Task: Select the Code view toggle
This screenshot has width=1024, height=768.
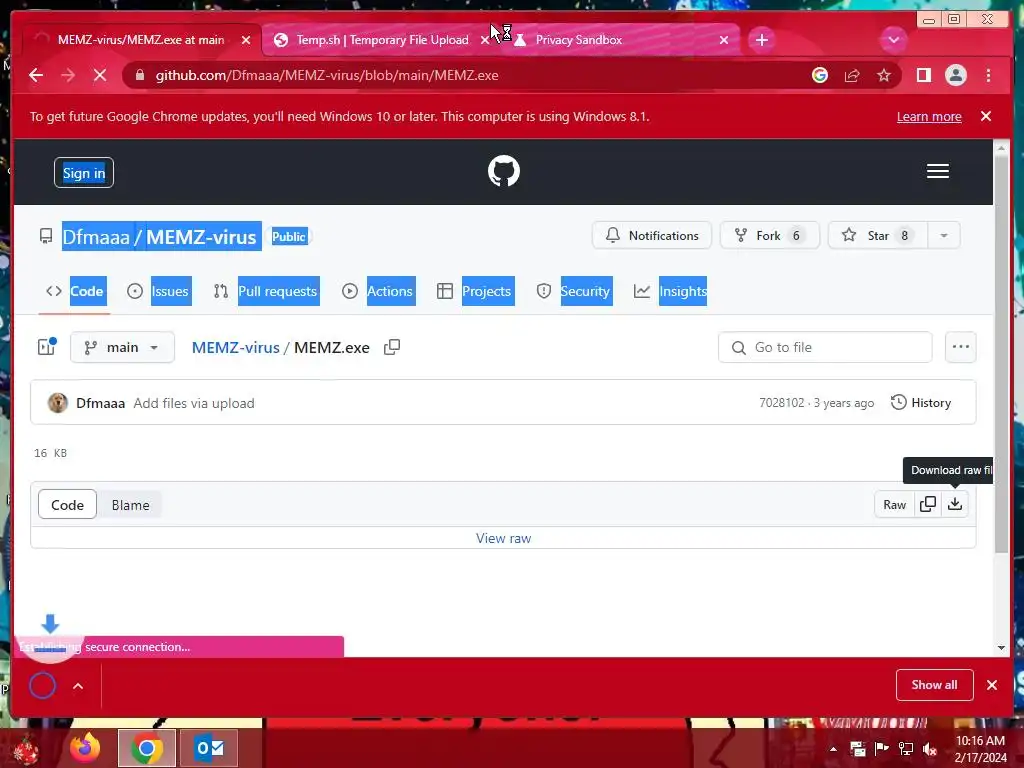Action: (x=67, y=505)
